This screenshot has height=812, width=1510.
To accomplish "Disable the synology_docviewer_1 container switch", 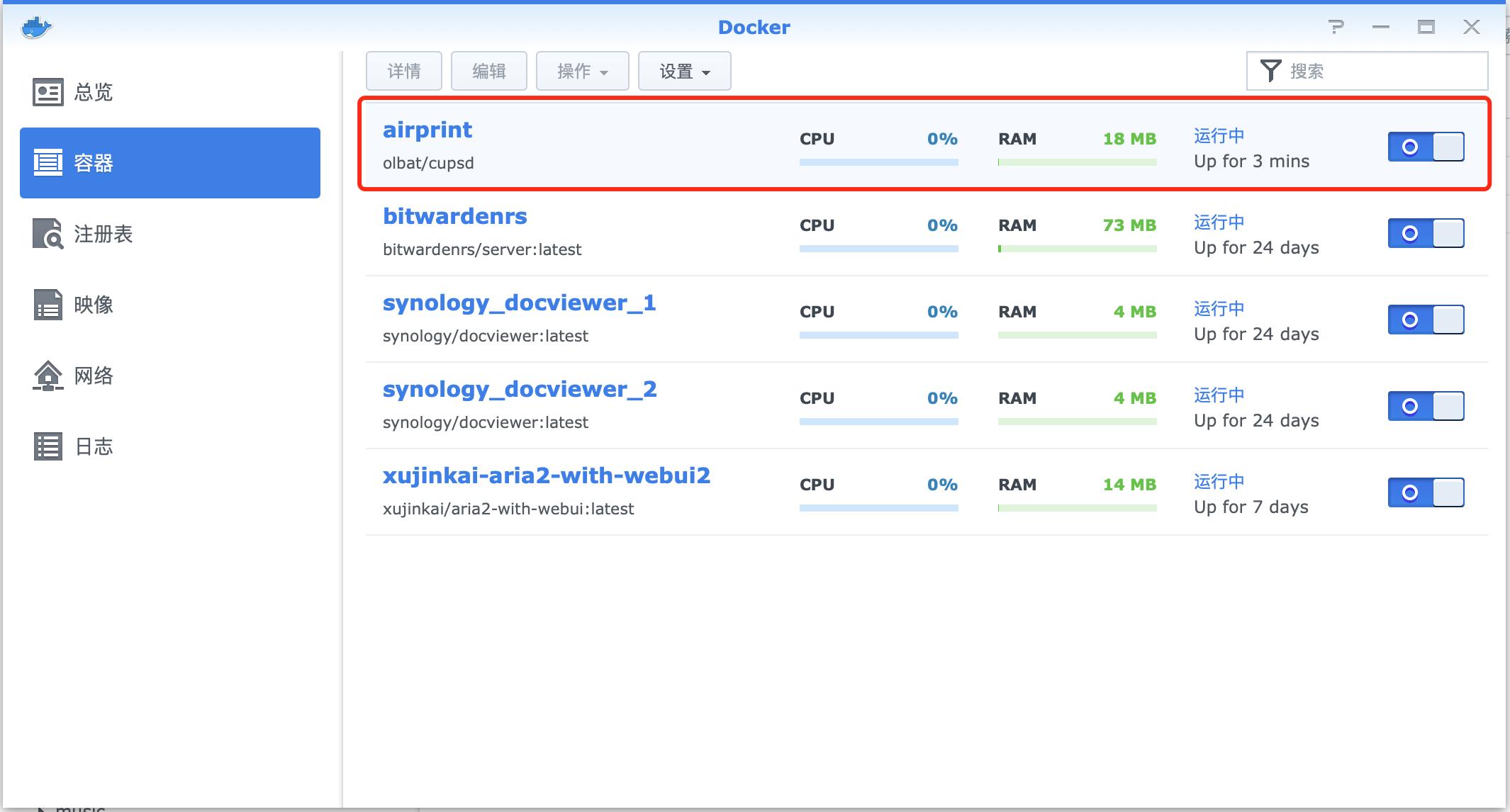I will coord(1426,320).
